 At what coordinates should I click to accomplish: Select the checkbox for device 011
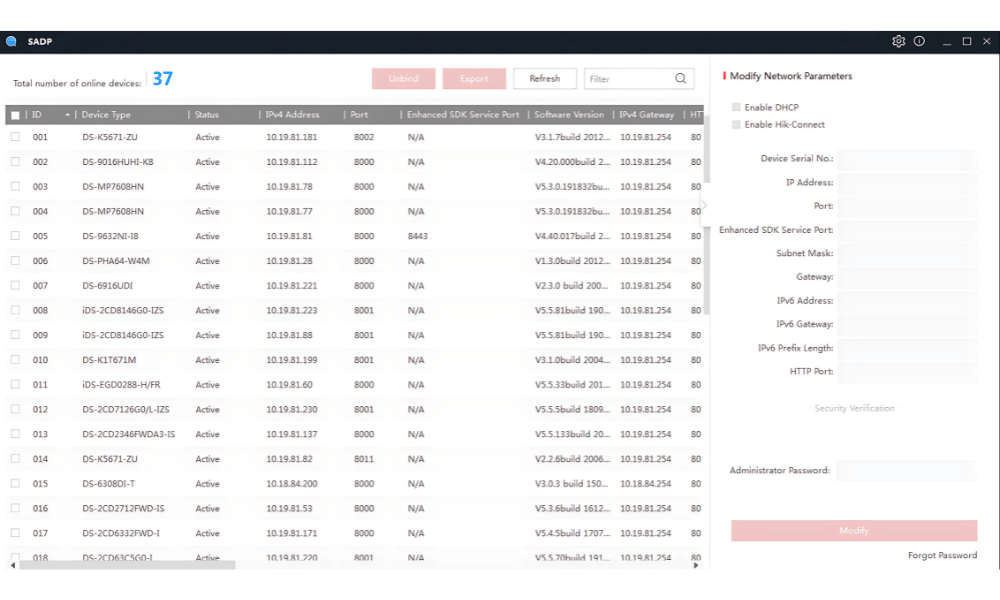click(15, 384)
